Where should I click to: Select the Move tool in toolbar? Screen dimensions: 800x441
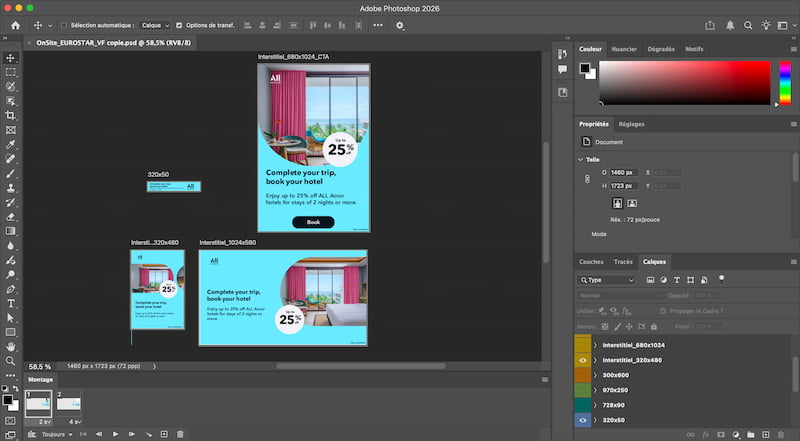tap(10, 58)
